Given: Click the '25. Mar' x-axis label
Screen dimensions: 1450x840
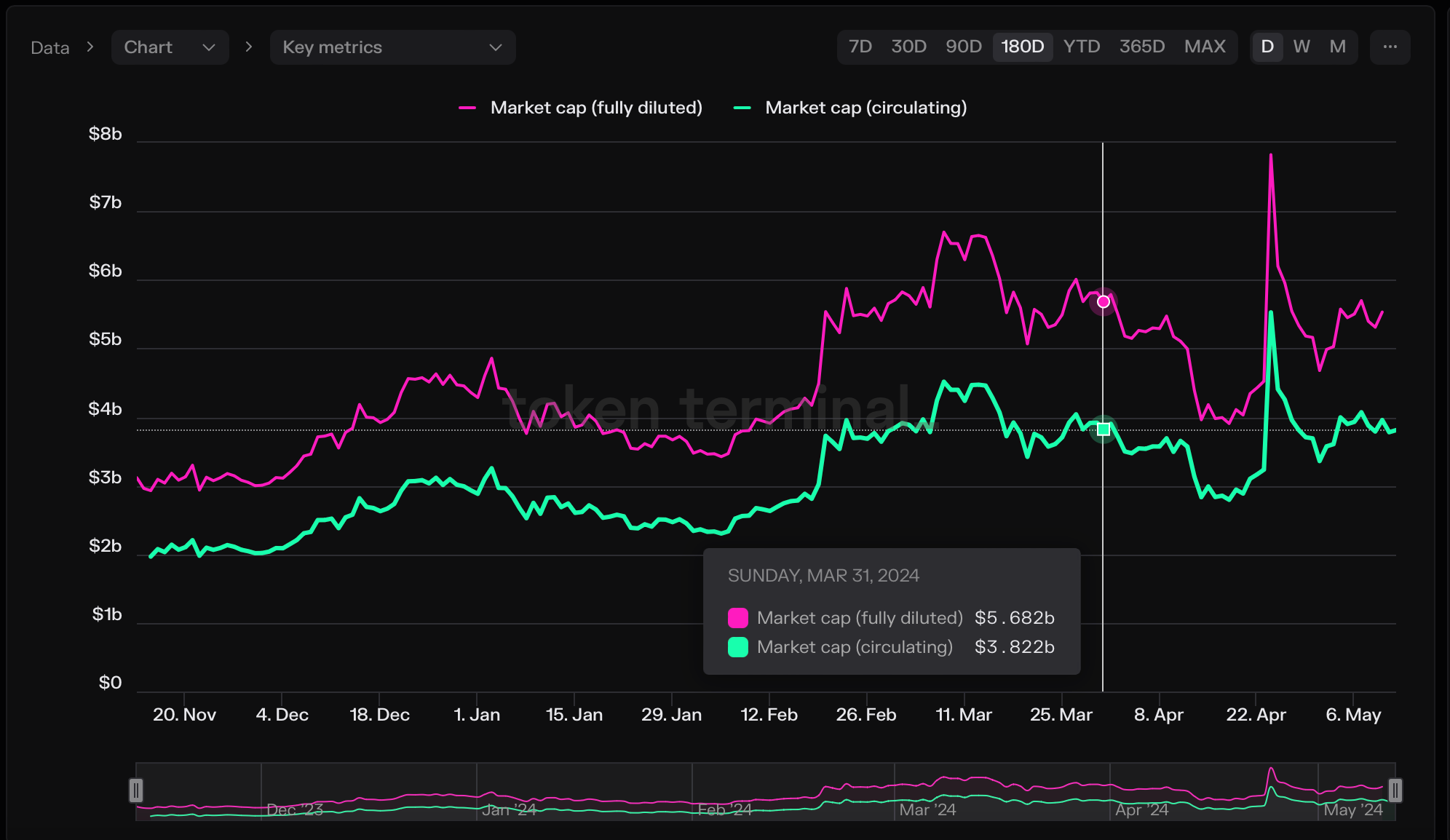Looking at the screenshot, I should (1061, 715).
